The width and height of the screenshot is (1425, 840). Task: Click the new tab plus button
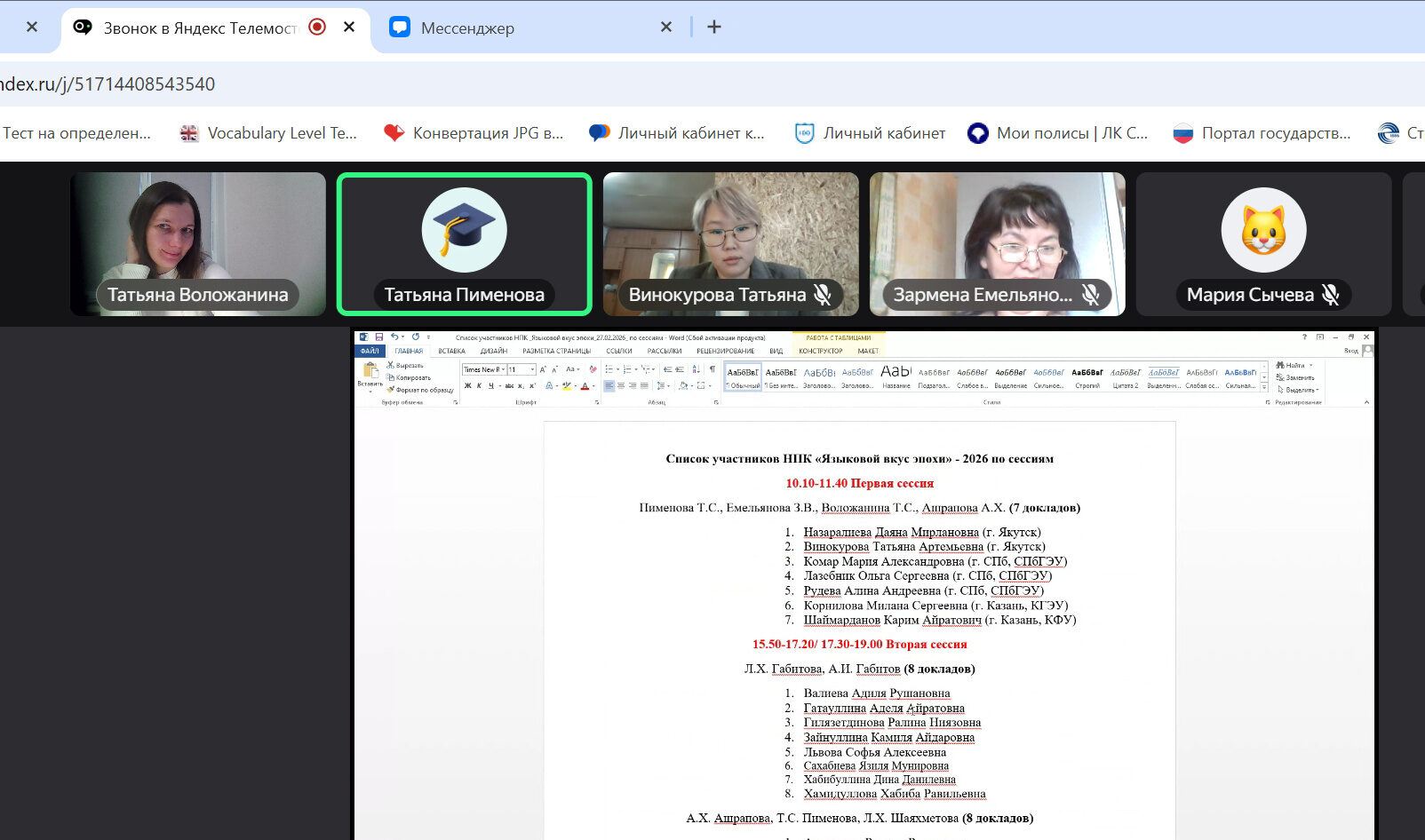pos(713,28)
